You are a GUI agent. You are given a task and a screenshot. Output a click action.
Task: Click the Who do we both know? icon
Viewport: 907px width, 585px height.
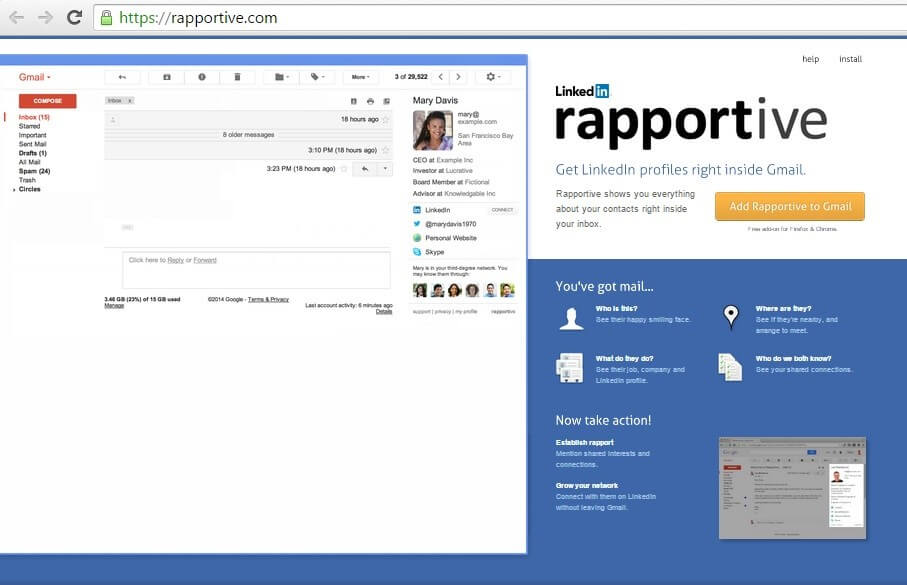click(x=730, y=367)
